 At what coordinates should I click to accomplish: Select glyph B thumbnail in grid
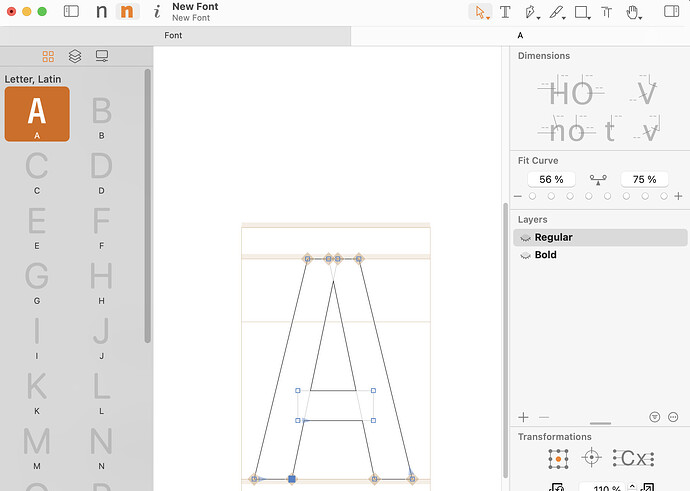click(x=101, y=114)
